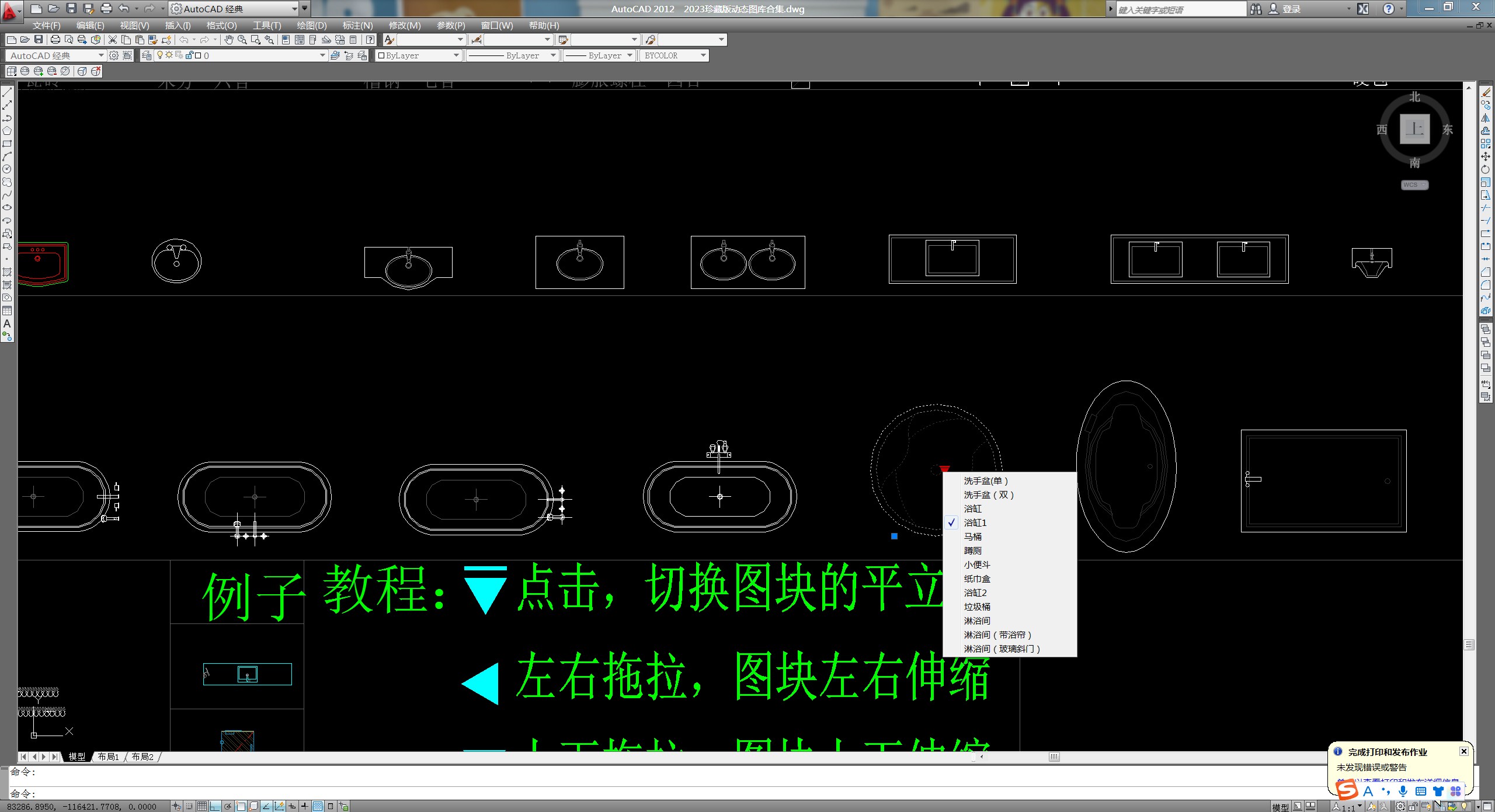Select the Multiline Text A tool

[x=7, y=323]
